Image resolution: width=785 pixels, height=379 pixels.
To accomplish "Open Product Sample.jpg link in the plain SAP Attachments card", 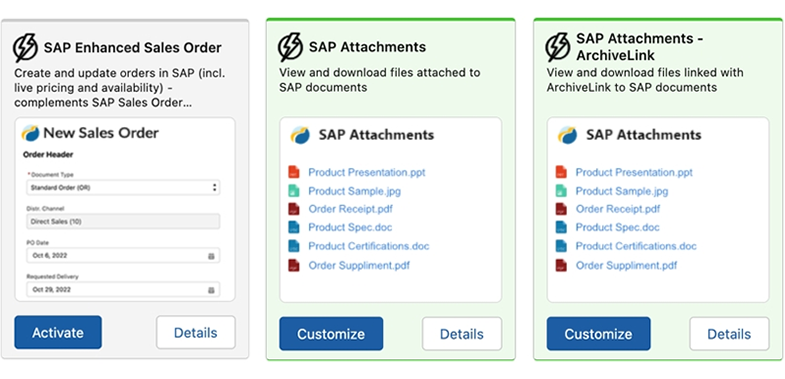I will click(x=354, y=191).
